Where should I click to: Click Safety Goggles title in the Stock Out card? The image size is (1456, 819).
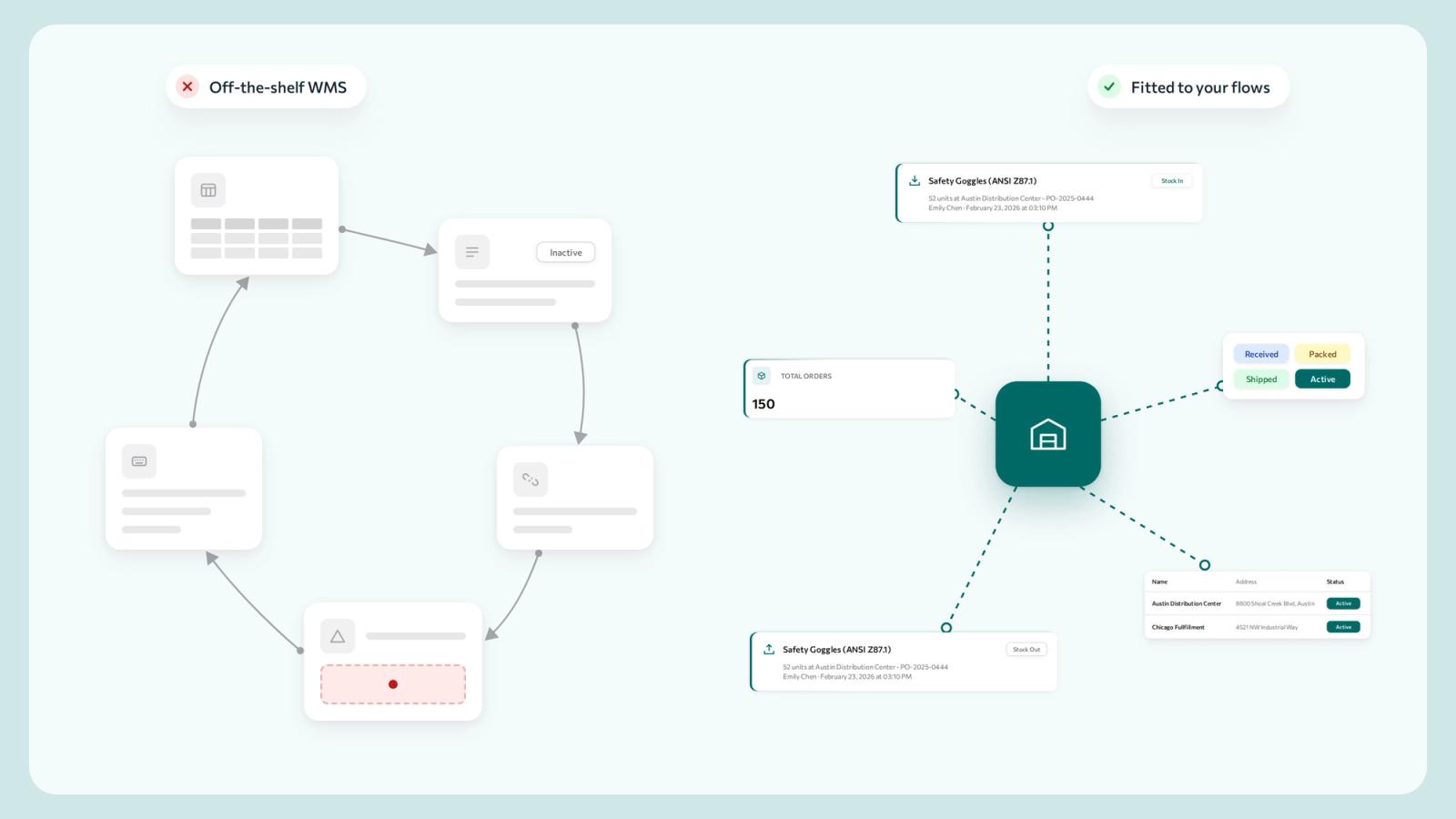[836, 650]
